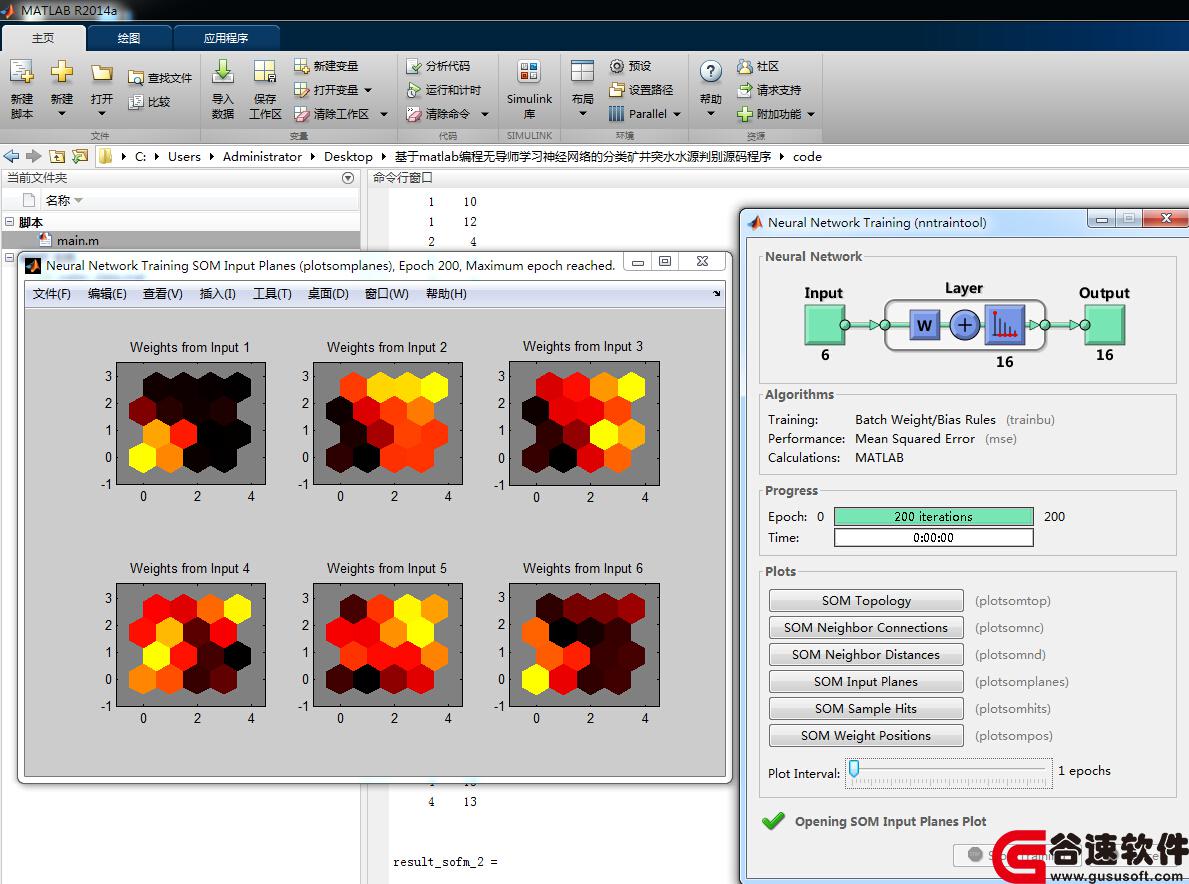Click the SOM Input Planes button
This screenshot has height=884, width=1189.
tap(866, 682)
